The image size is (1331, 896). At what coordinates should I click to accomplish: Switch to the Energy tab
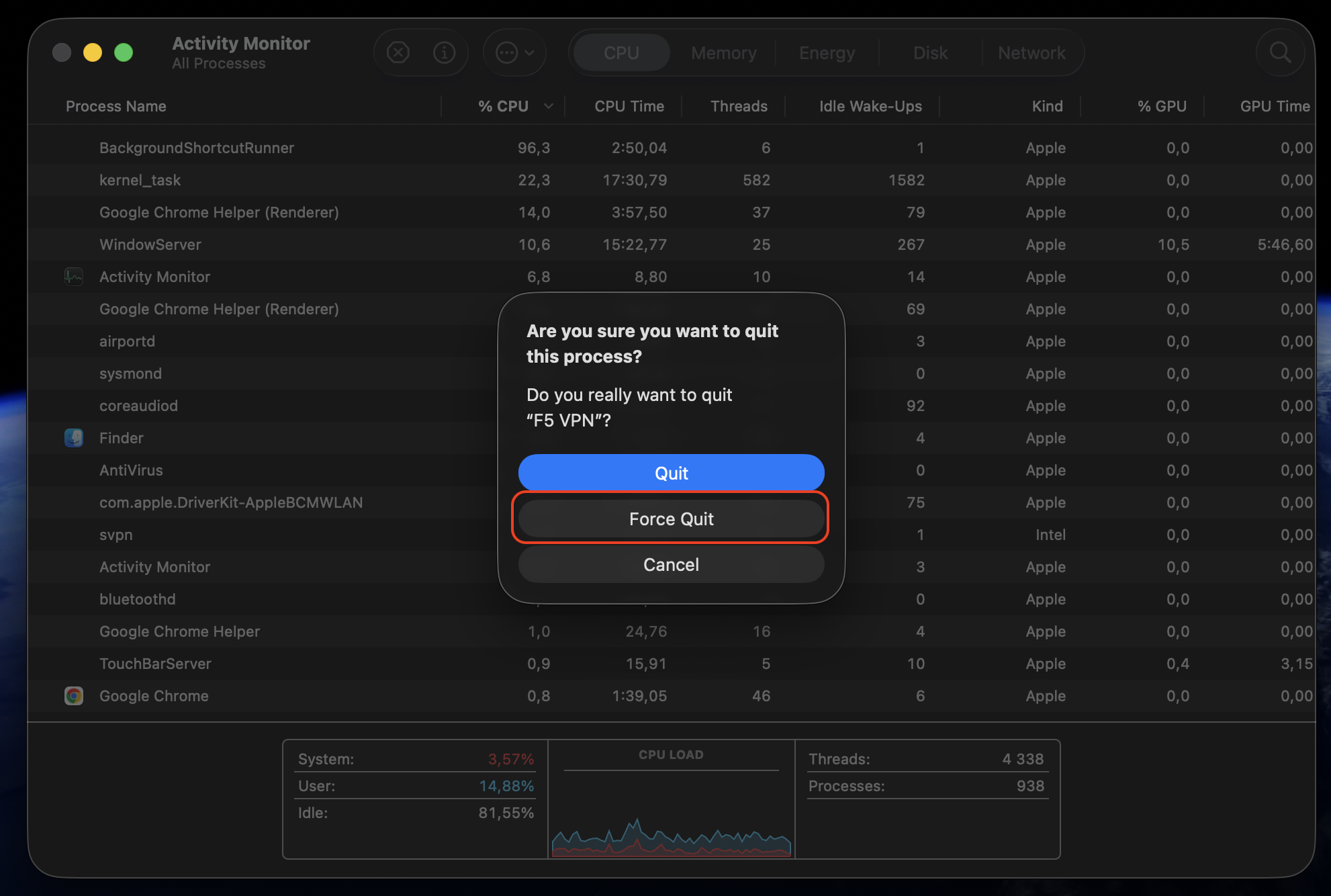pyautogui.click(x=827, y=52)
